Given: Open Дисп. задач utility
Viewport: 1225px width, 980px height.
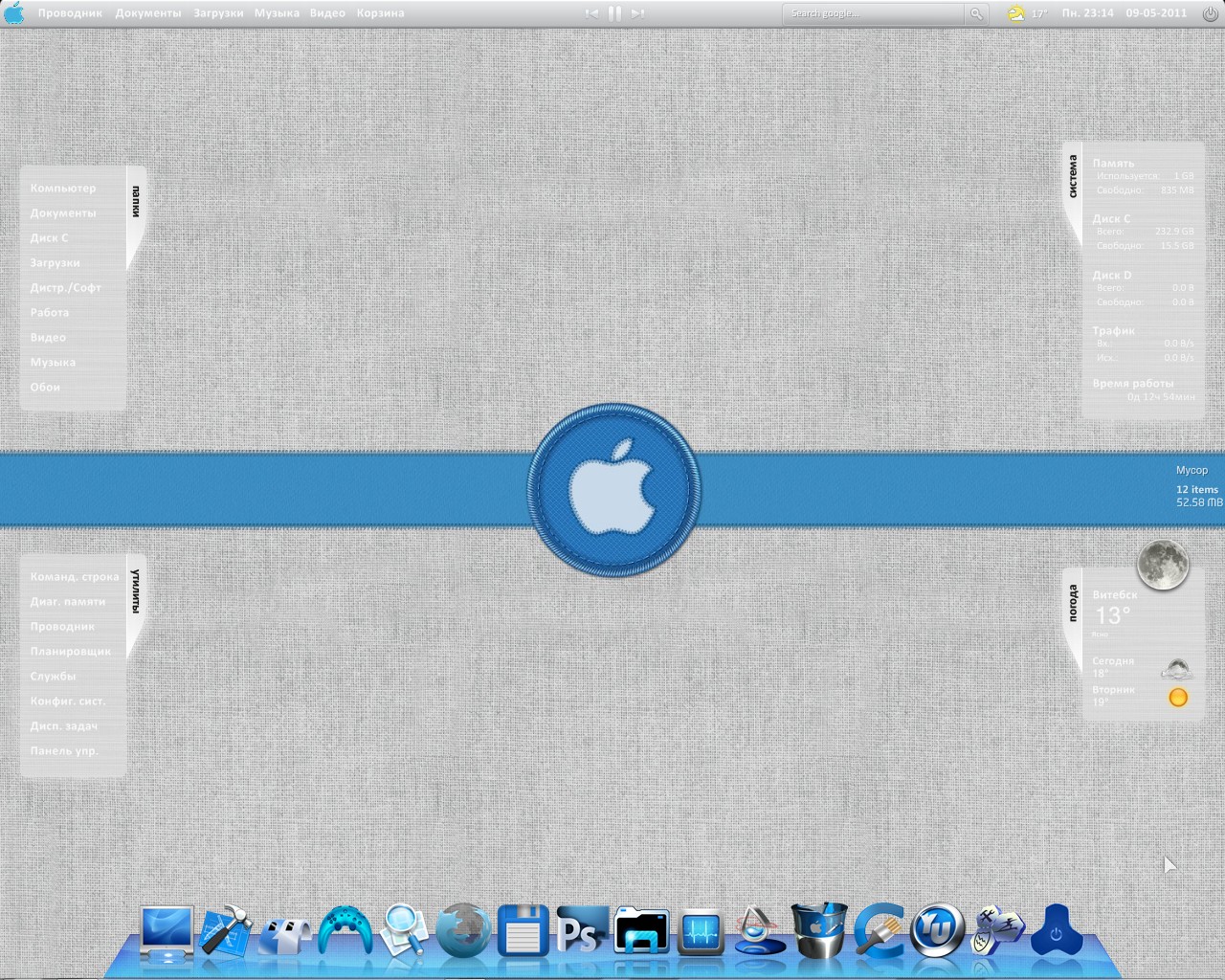Looking at the screenshot, I should click(64, 726).
